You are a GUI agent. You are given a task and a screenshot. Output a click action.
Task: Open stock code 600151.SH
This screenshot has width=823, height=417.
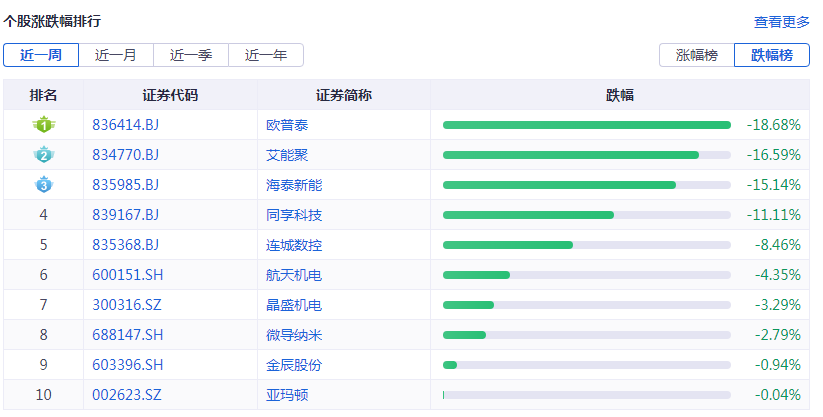pos(127,275)
